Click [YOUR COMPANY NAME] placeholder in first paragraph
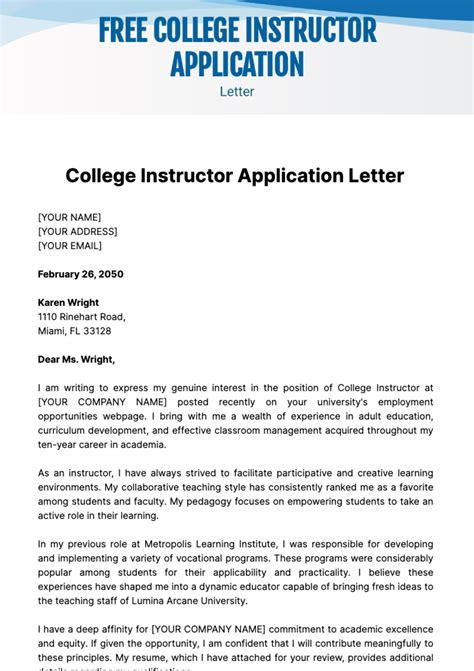Image resolution: width=474 pixels, height=671 pixels. (102, 402)
